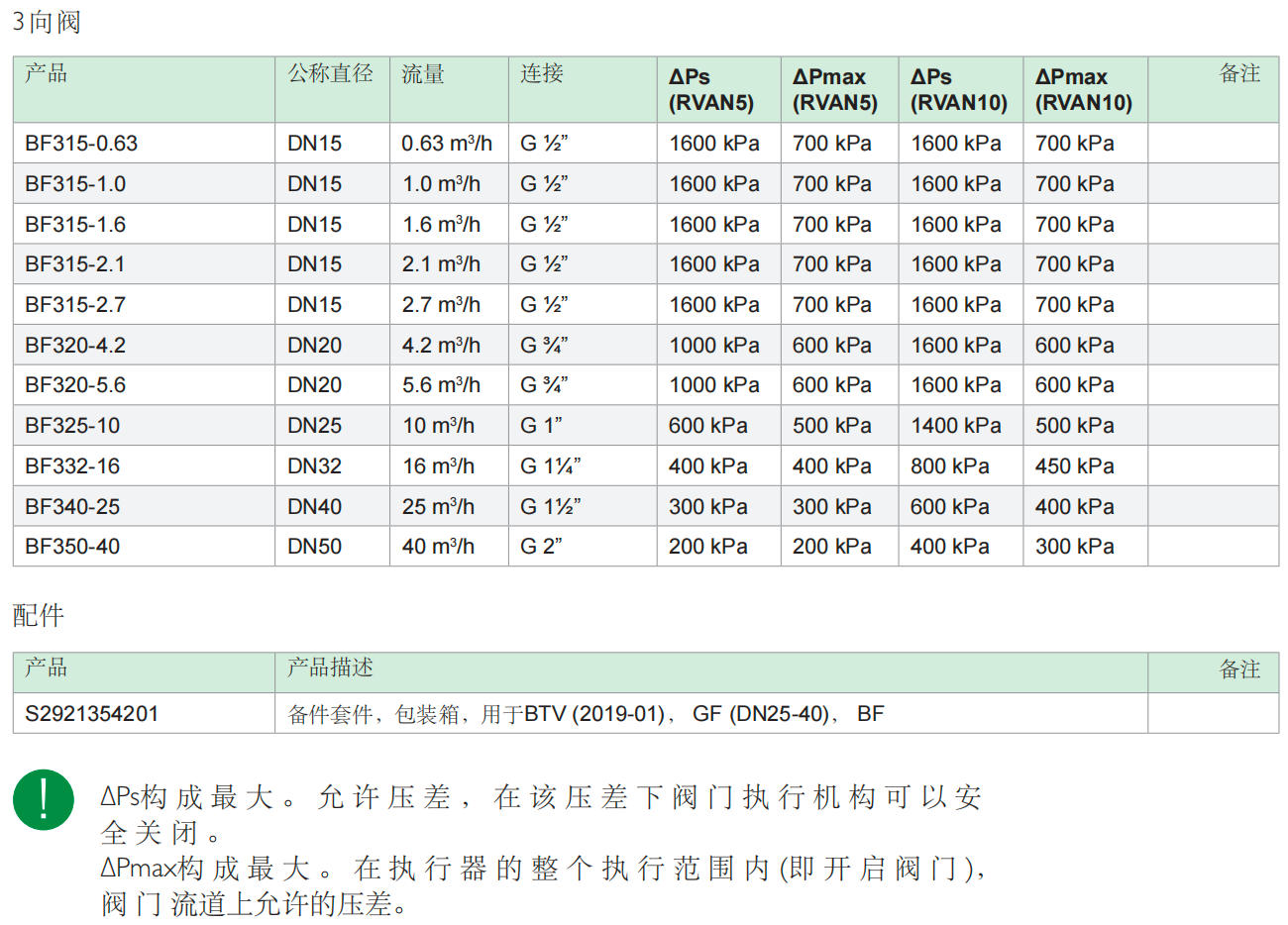Click the "产品描述" header in accessories table
The image size is (1288, 925).
pyautogui.click(x=330, y=668)
